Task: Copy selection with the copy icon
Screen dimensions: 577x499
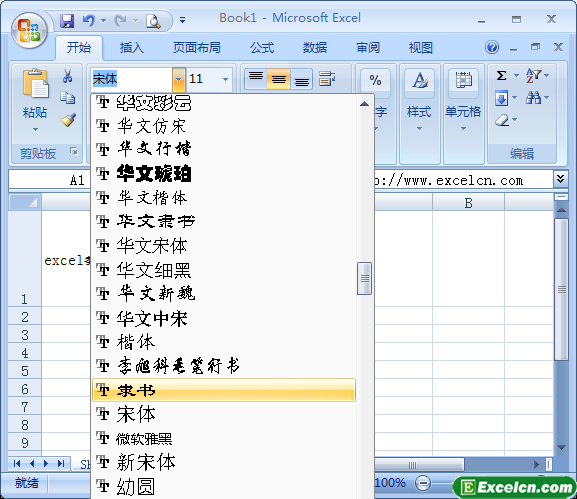Action: [x=68, y=98]
